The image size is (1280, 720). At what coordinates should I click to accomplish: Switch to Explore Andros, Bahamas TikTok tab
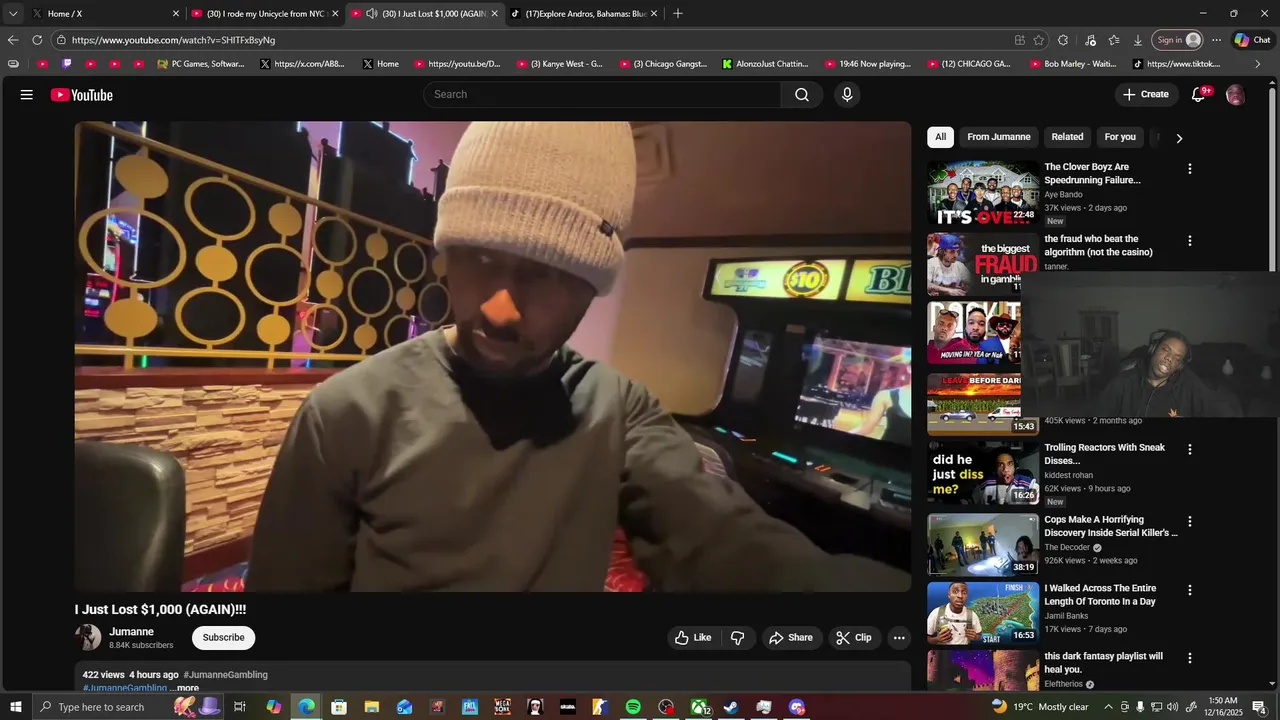tap(584, 14)
